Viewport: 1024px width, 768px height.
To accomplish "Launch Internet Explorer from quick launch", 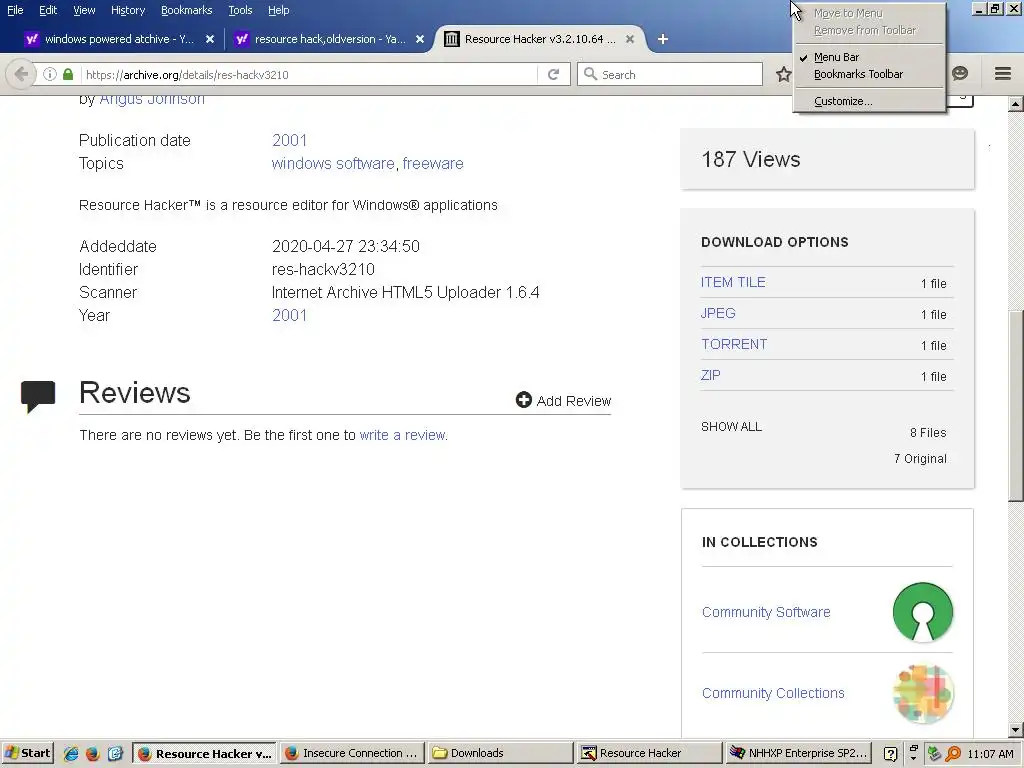I will click(x=71, y=754).
